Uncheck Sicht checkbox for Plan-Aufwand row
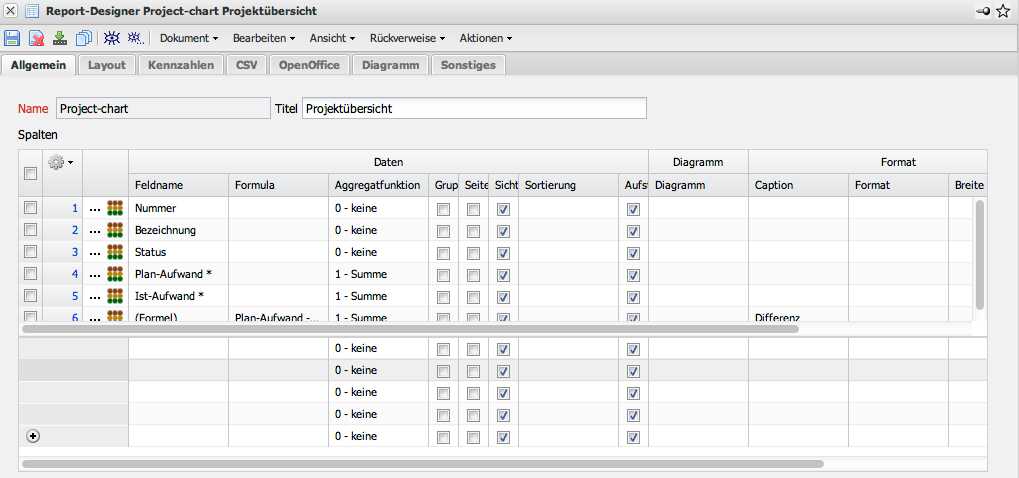This screenshot has width=1019, height=478. (x=503, y=274)
